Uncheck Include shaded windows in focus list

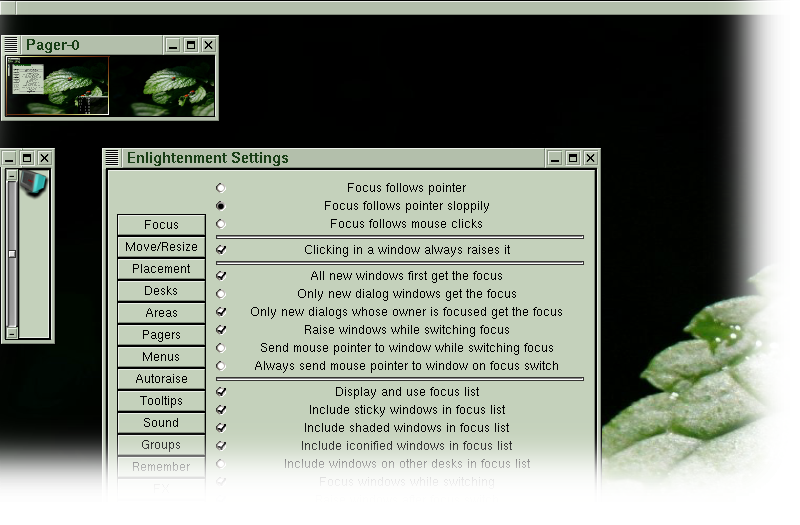tap(221, 428)
